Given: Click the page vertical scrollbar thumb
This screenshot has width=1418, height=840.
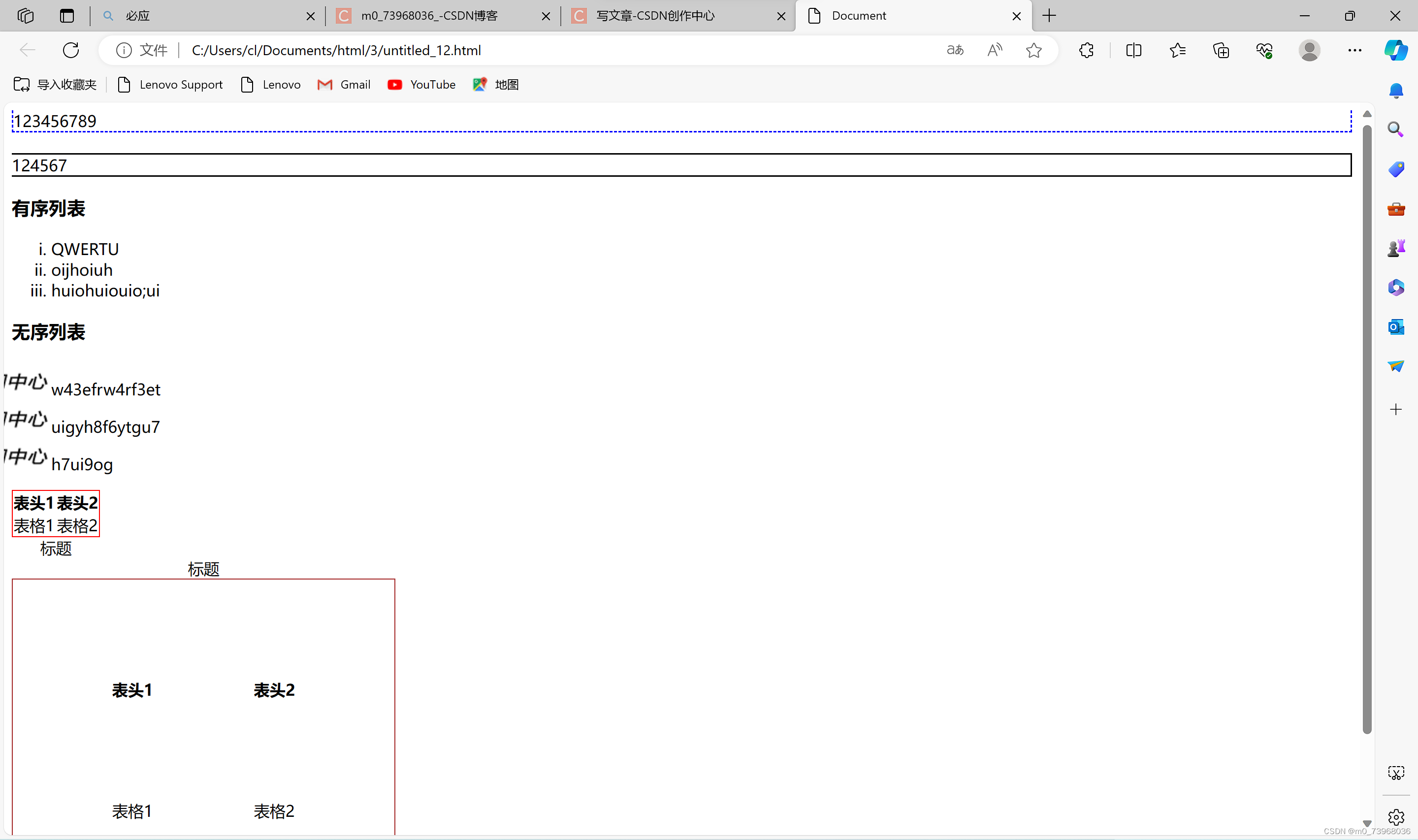Looking at the screenshot, I should click(1366, 430).
